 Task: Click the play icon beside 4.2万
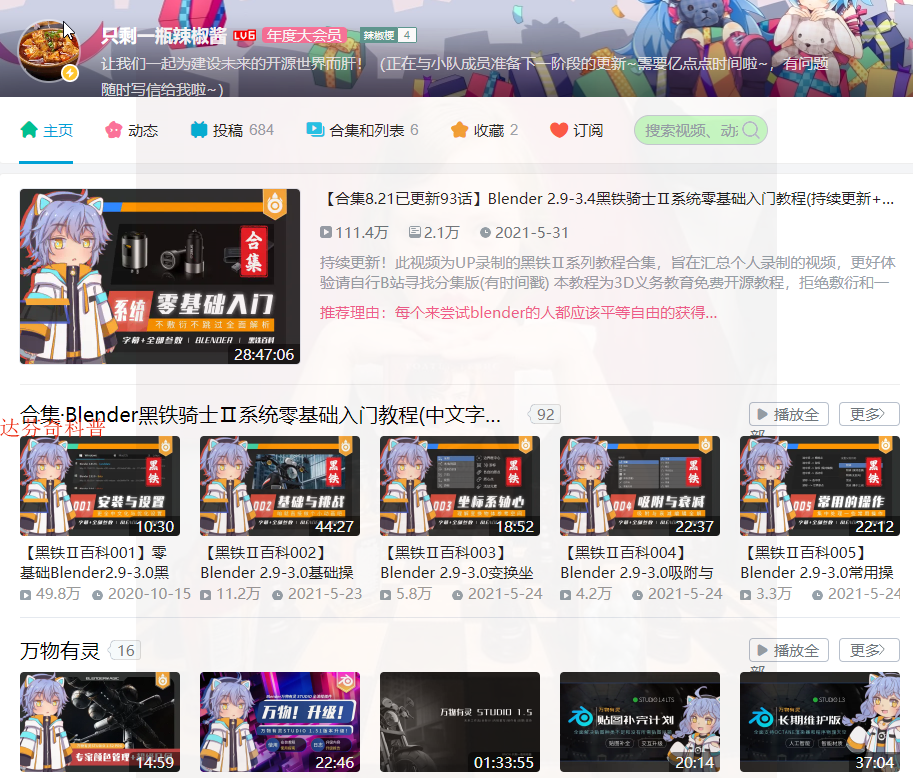click(x=565, y=595)
